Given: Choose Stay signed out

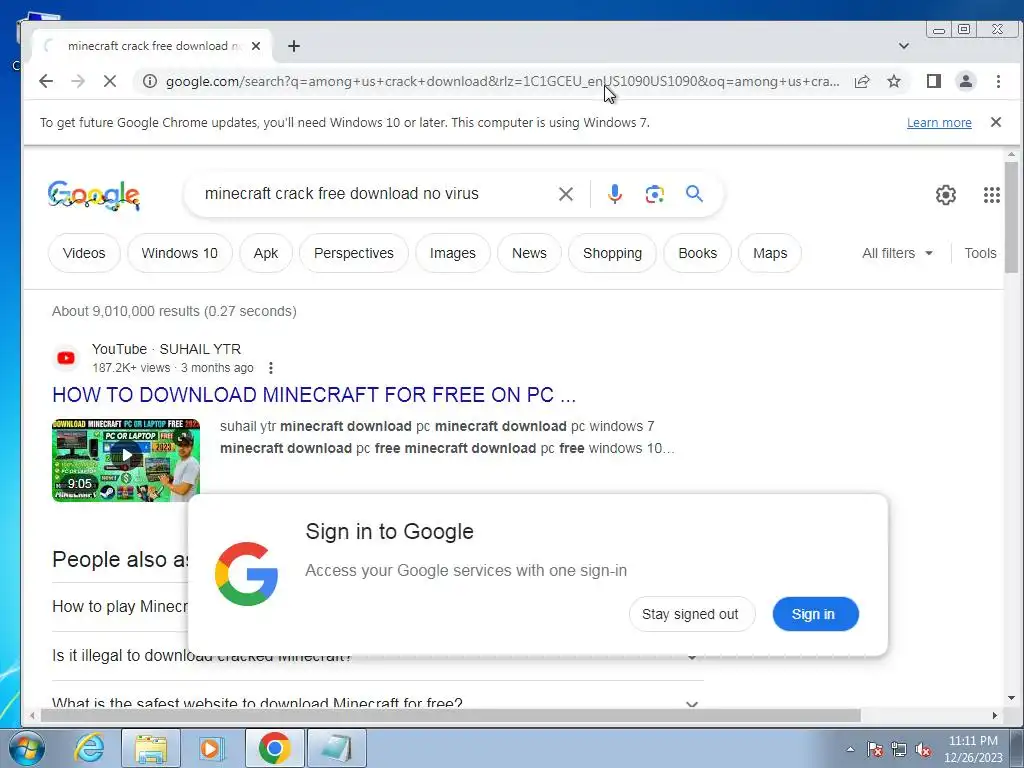Looking at the screenshot, I should (692, 614).
